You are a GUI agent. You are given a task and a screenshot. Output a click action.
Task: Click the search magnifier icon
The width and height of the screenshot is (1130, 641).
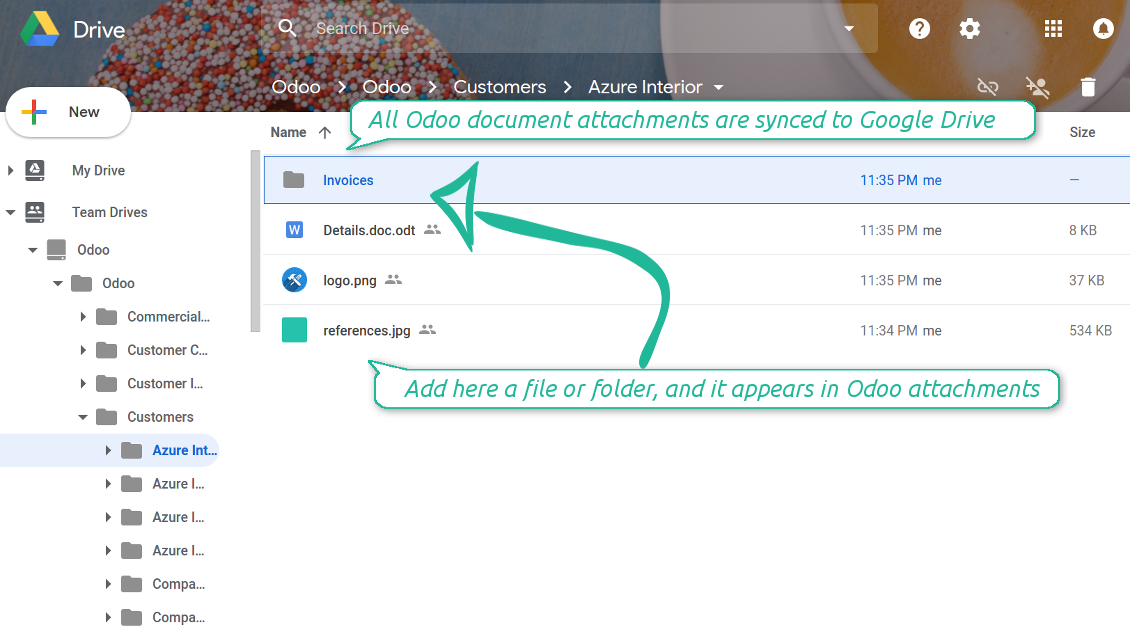[x=288, y=28]
